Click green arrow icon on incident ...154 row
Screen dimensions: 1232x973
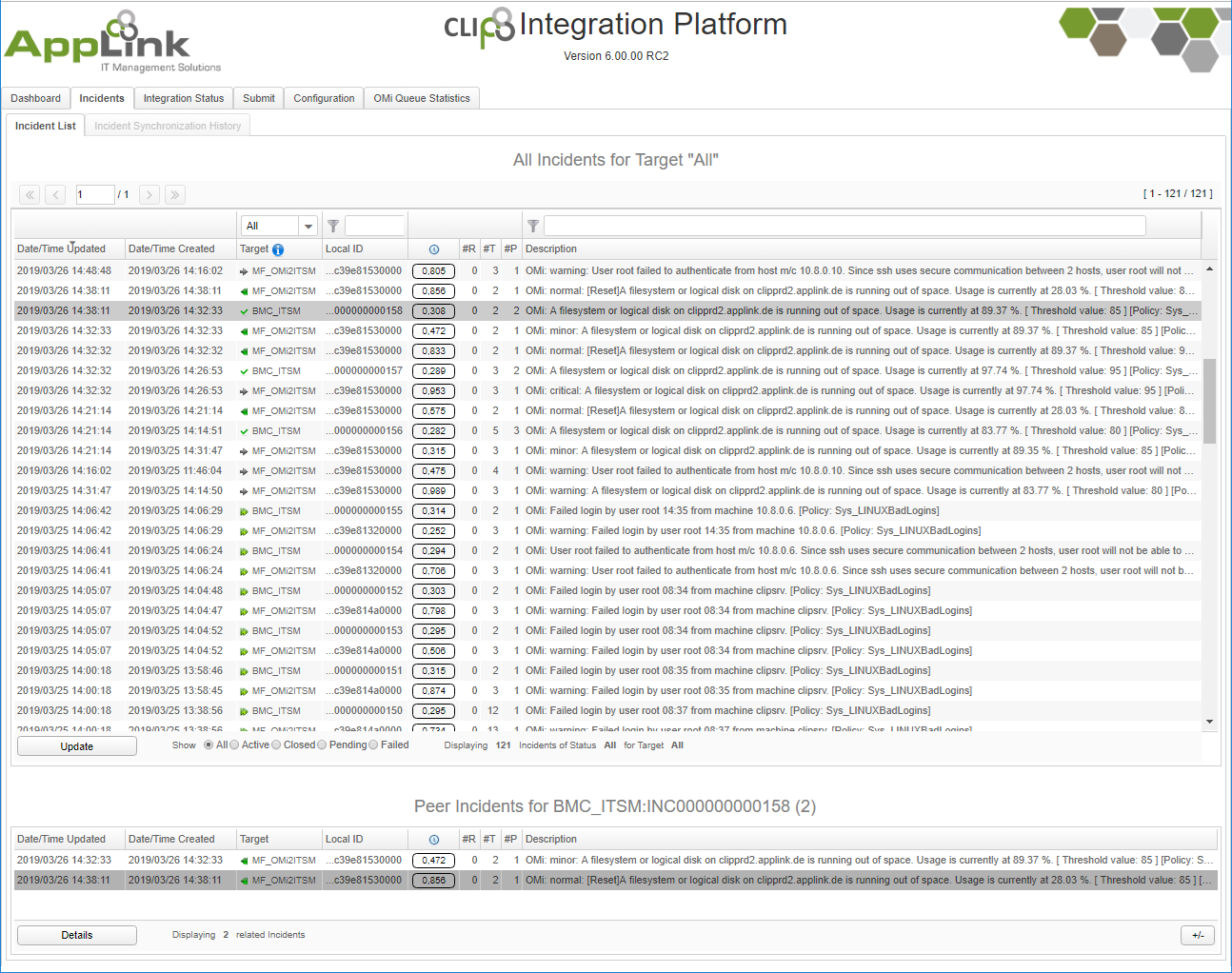(x=245, y=551)
